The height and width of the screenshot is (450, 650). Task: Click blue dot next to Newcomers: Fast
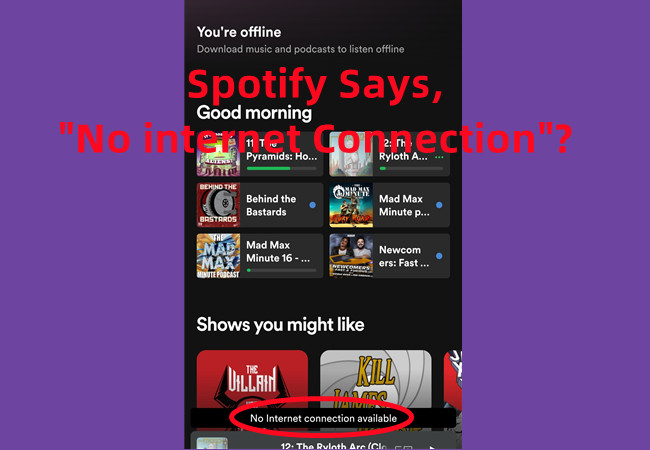coord(439,256)
